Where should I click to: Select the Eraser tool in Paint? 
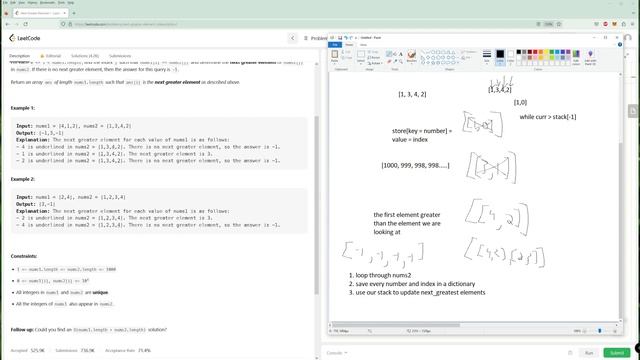click(389, 61)
